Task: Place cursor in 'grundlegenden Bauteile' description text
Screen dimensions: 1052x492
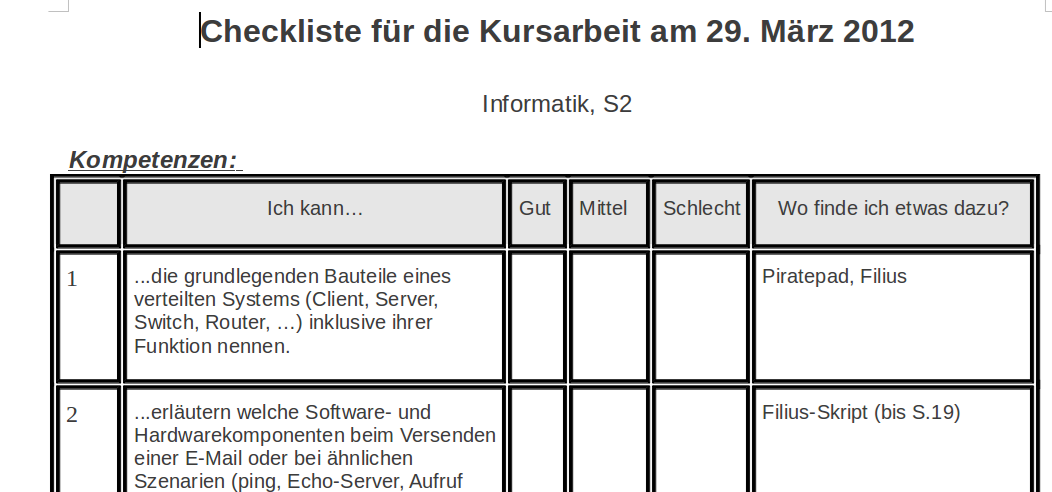Action: pos(292,276)
